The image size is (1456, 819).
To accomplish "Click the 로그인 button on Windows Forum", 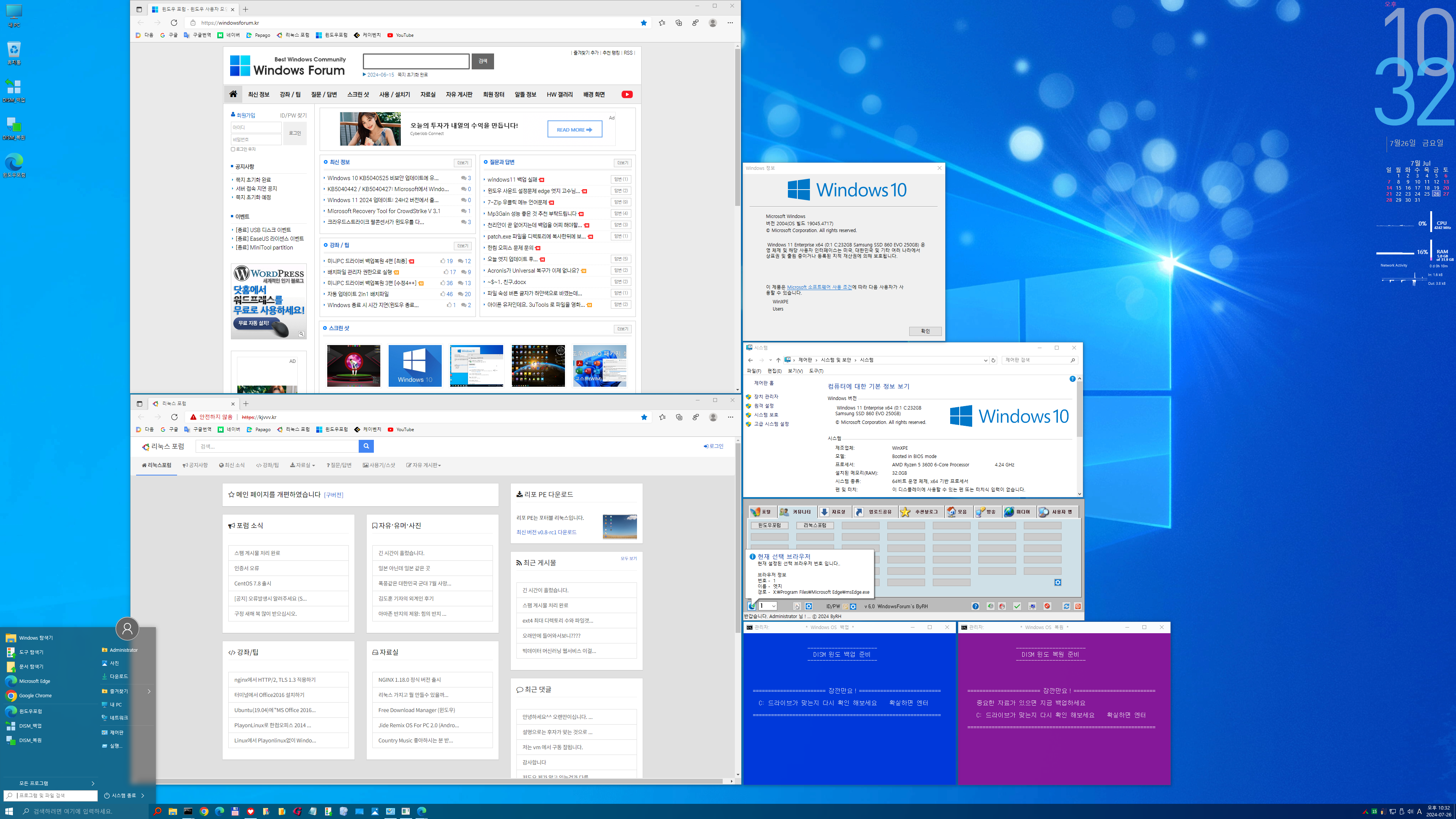I will point(295,133).
